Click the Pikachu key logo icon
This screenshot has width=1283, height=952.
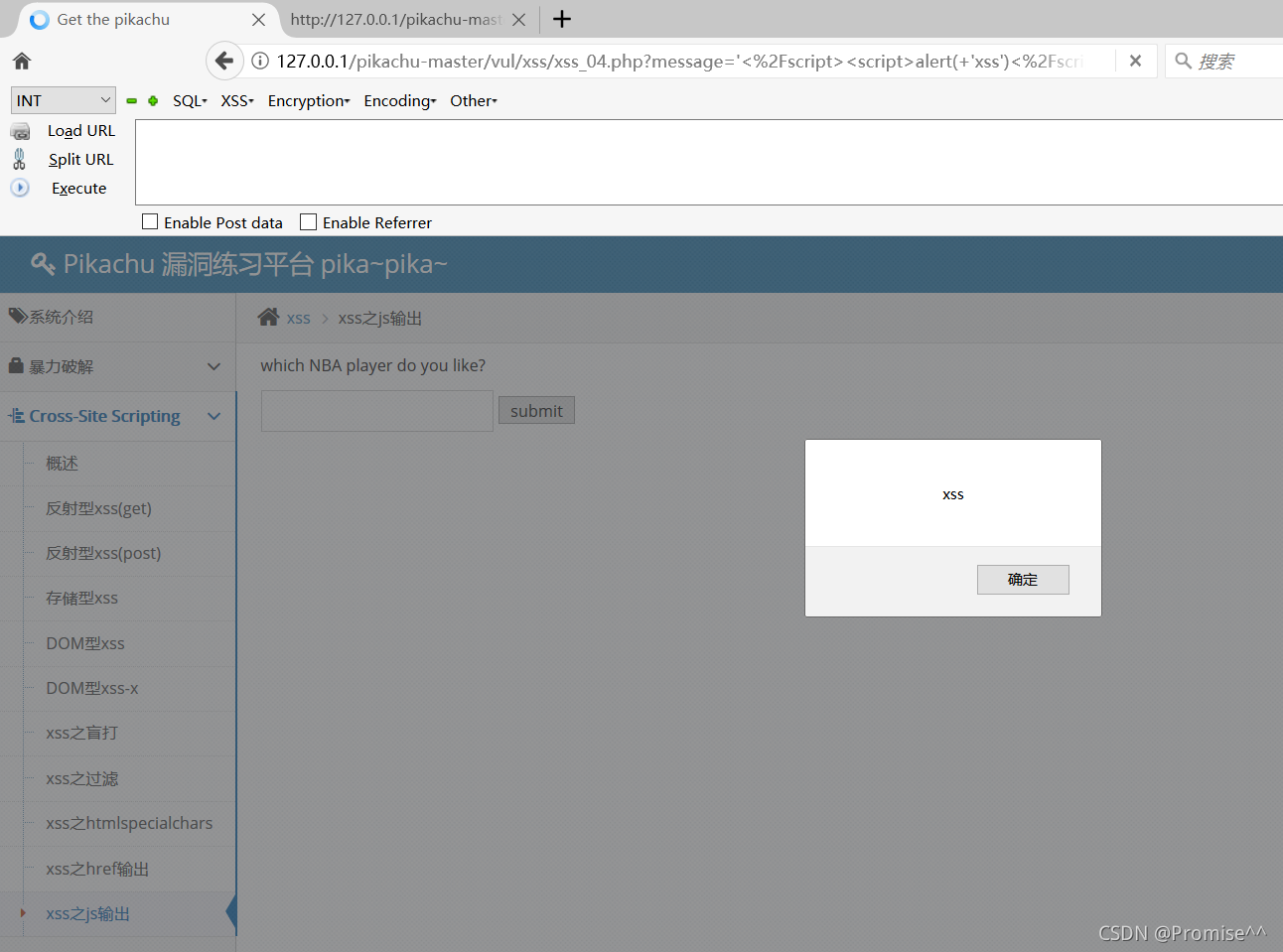pyautogui.click(x=43, y=264)
